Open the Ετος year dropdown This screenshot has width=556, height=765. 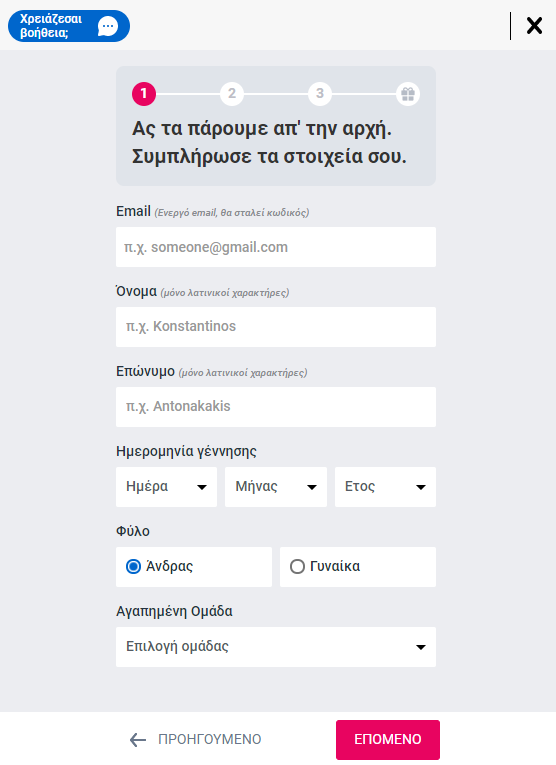(x=385, y=487)
